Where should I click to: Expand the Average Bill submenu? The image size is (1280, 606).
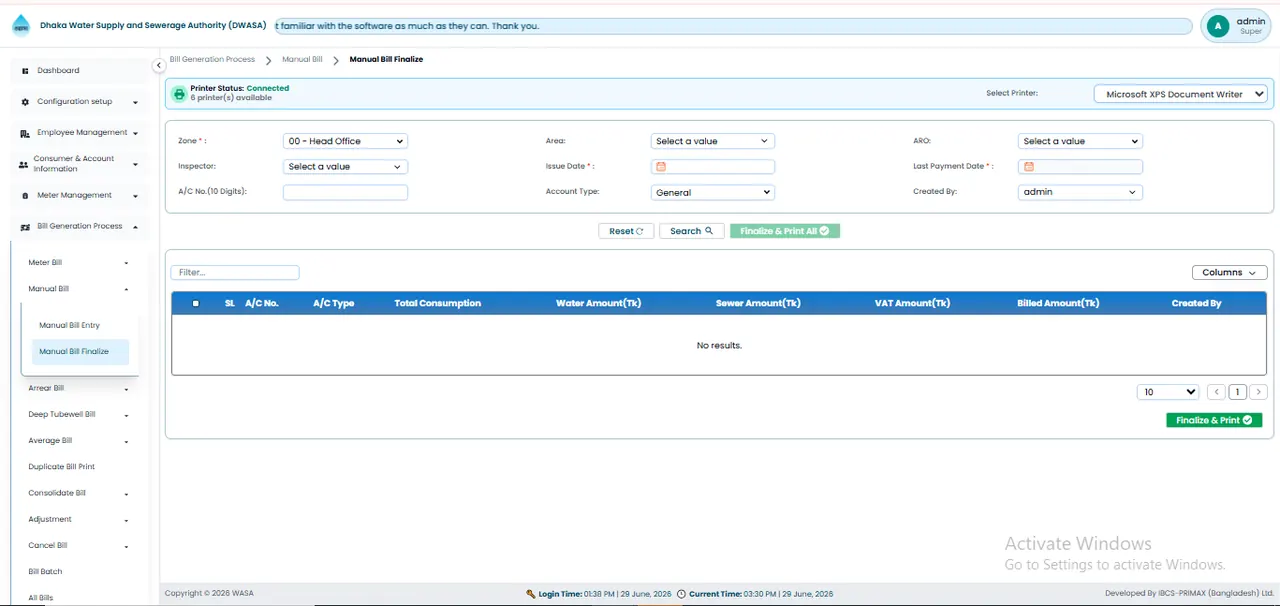tap(126, 441)
